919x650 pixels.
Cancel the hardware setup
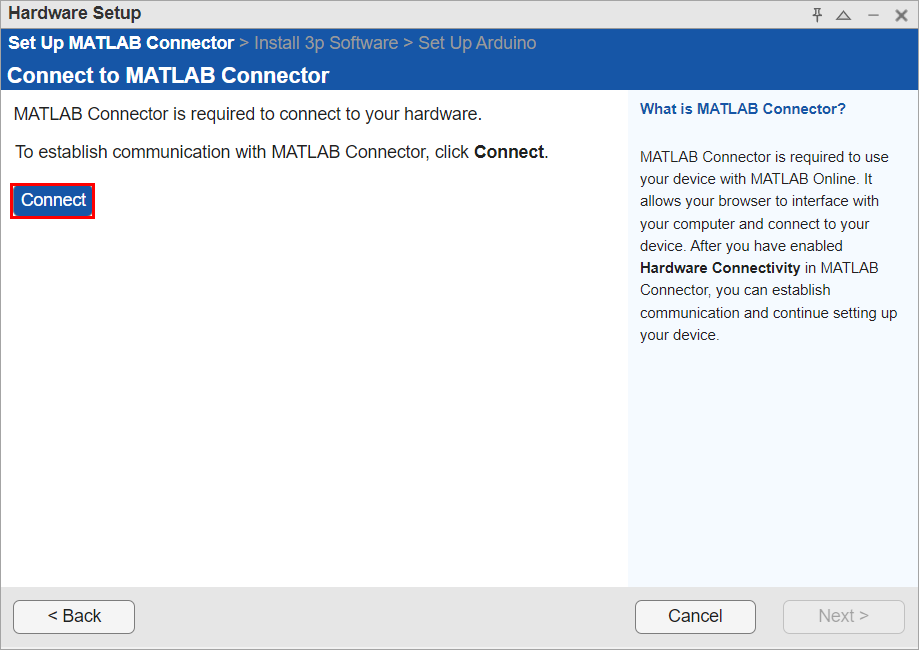[695, 616]
